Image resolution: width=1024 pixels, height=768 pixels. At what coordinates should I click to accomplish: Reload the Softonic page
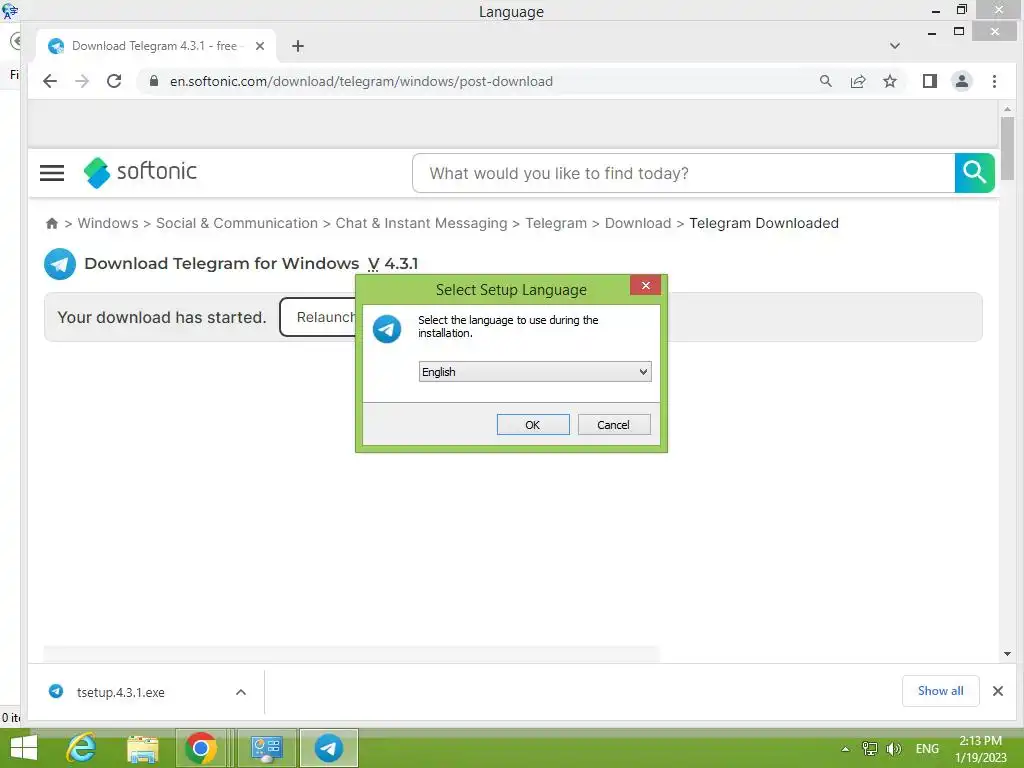114,81
